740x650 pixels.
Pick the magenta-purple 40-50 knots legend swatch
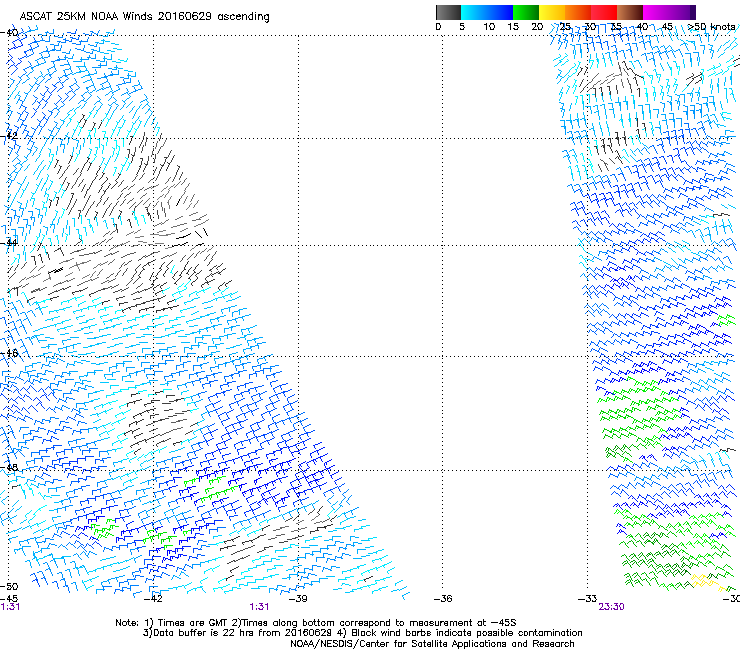coord(669,12)
